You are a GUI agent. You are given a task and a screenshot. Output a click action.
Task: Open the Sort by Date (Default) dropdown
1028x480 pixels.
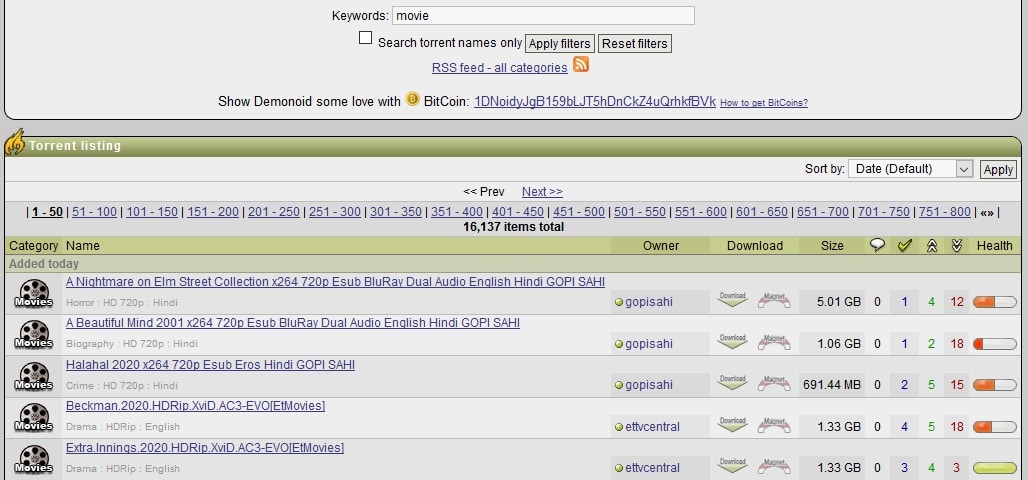coord(910,169)
